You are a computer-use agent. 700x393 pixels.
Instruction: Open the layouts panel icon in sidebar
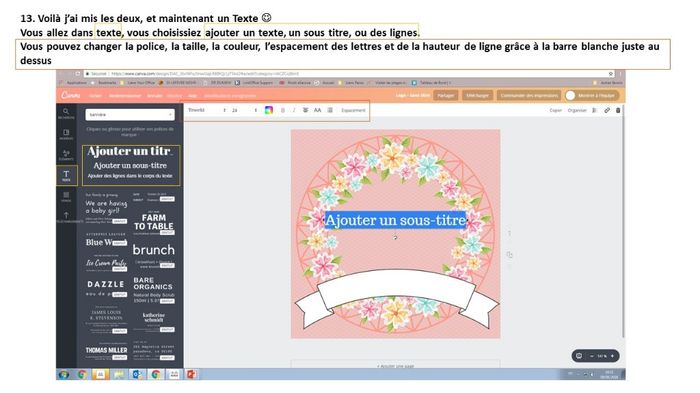[66, 134]
